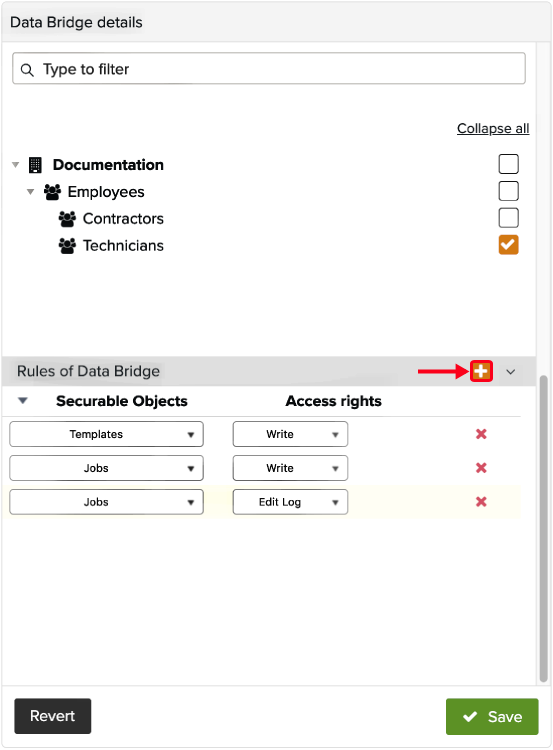Image resolution: width=553 pixels, height=750 pixels.
Task: Remove the Jobs Write rule via red X
Action: coord(481,468)
